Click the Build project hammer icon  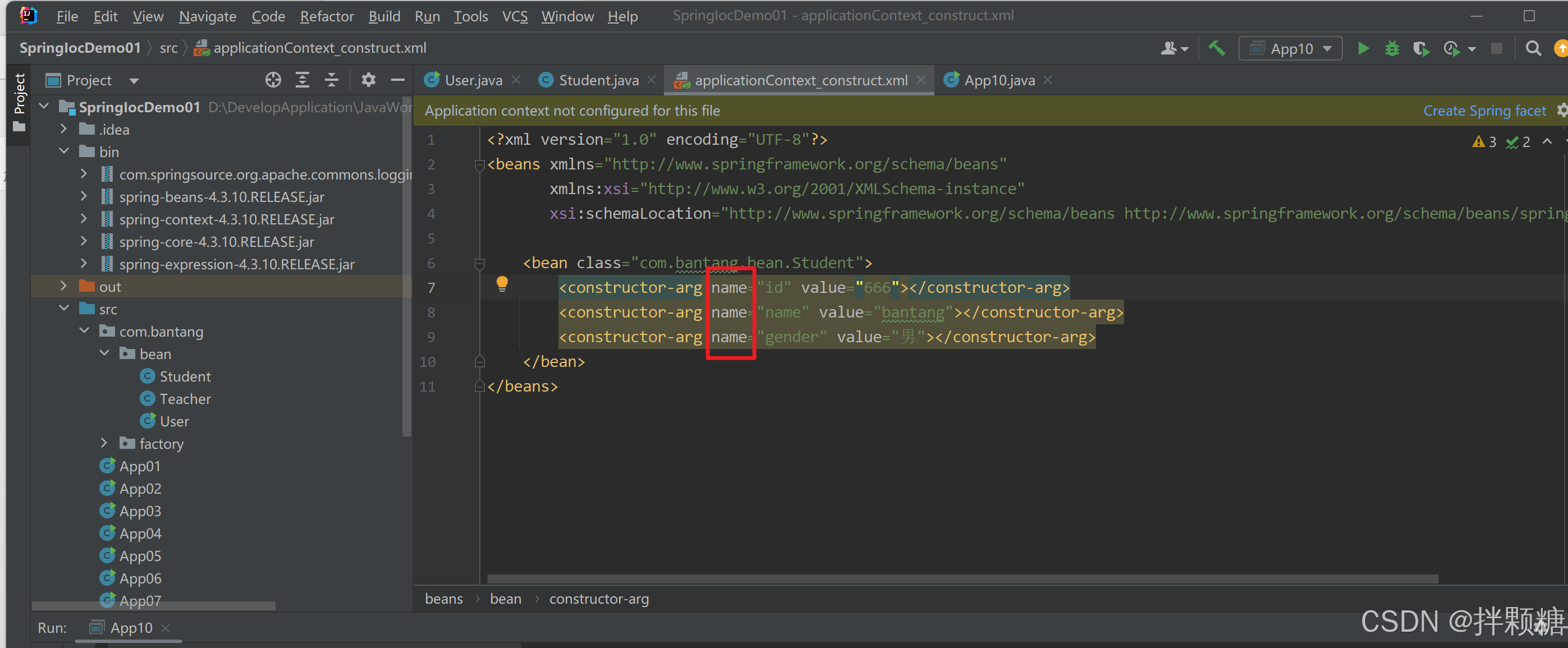pos(1216,49)
